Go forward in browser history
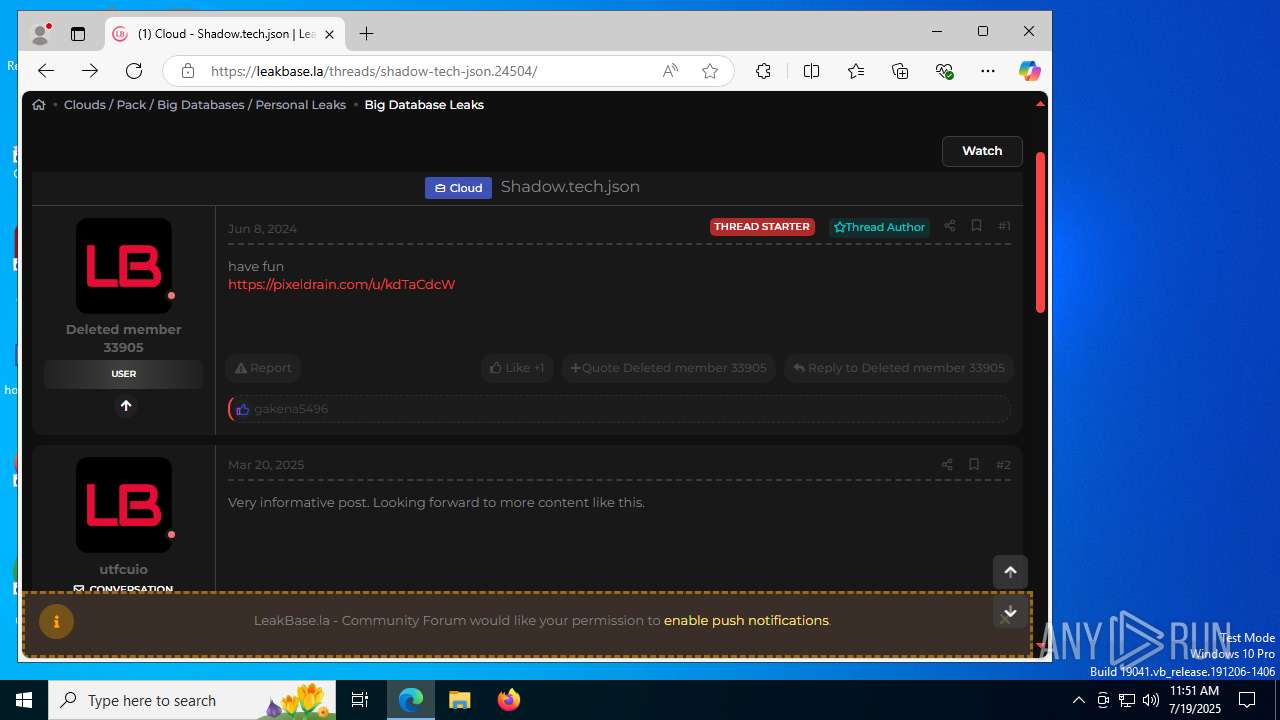Image resolution: width=1280 pixels, height=720 pixels. tap(90, 71)
